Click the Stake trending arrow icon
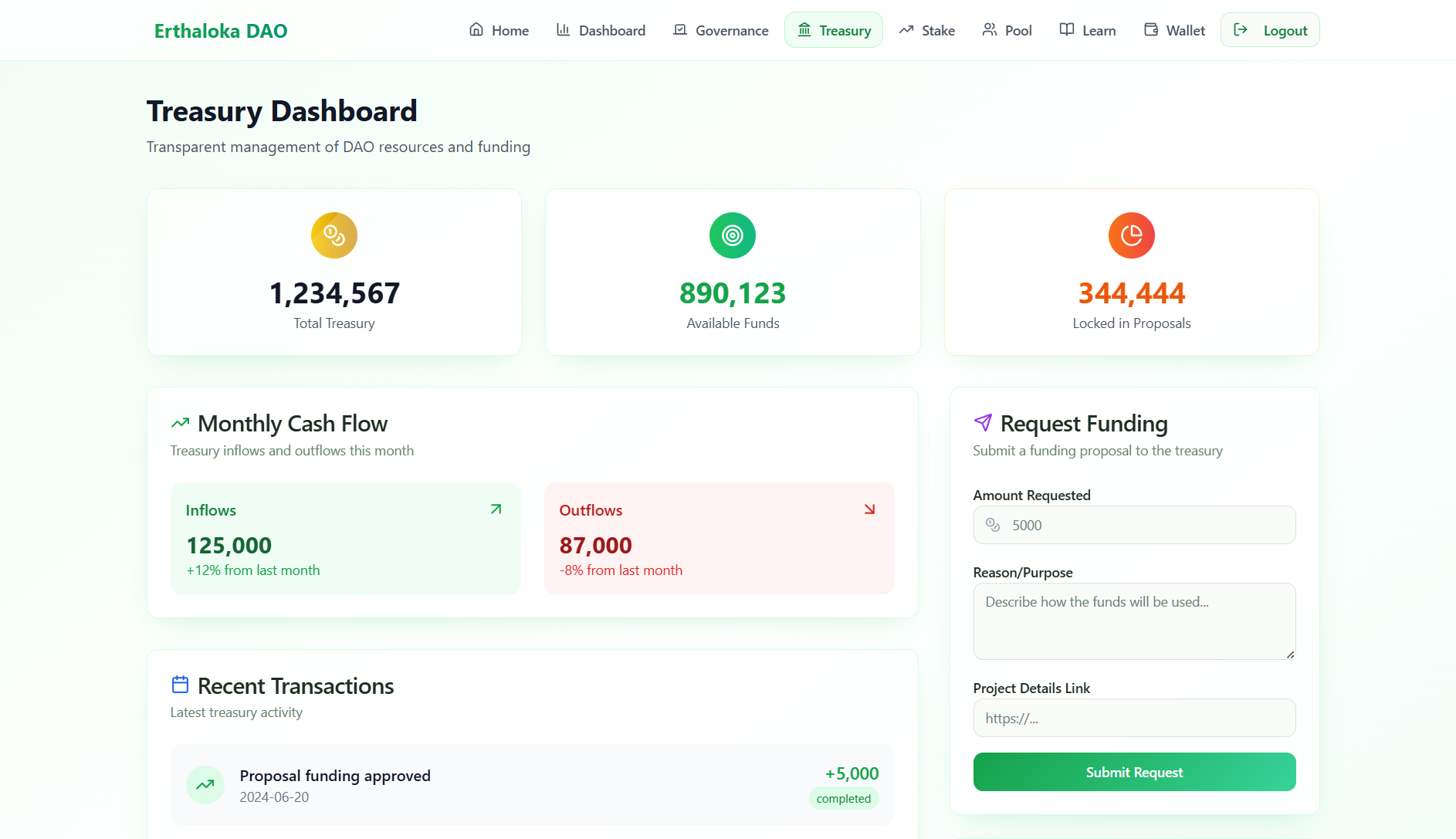The width and height of the screenshot is (1456, 839). tap(906, 30)
